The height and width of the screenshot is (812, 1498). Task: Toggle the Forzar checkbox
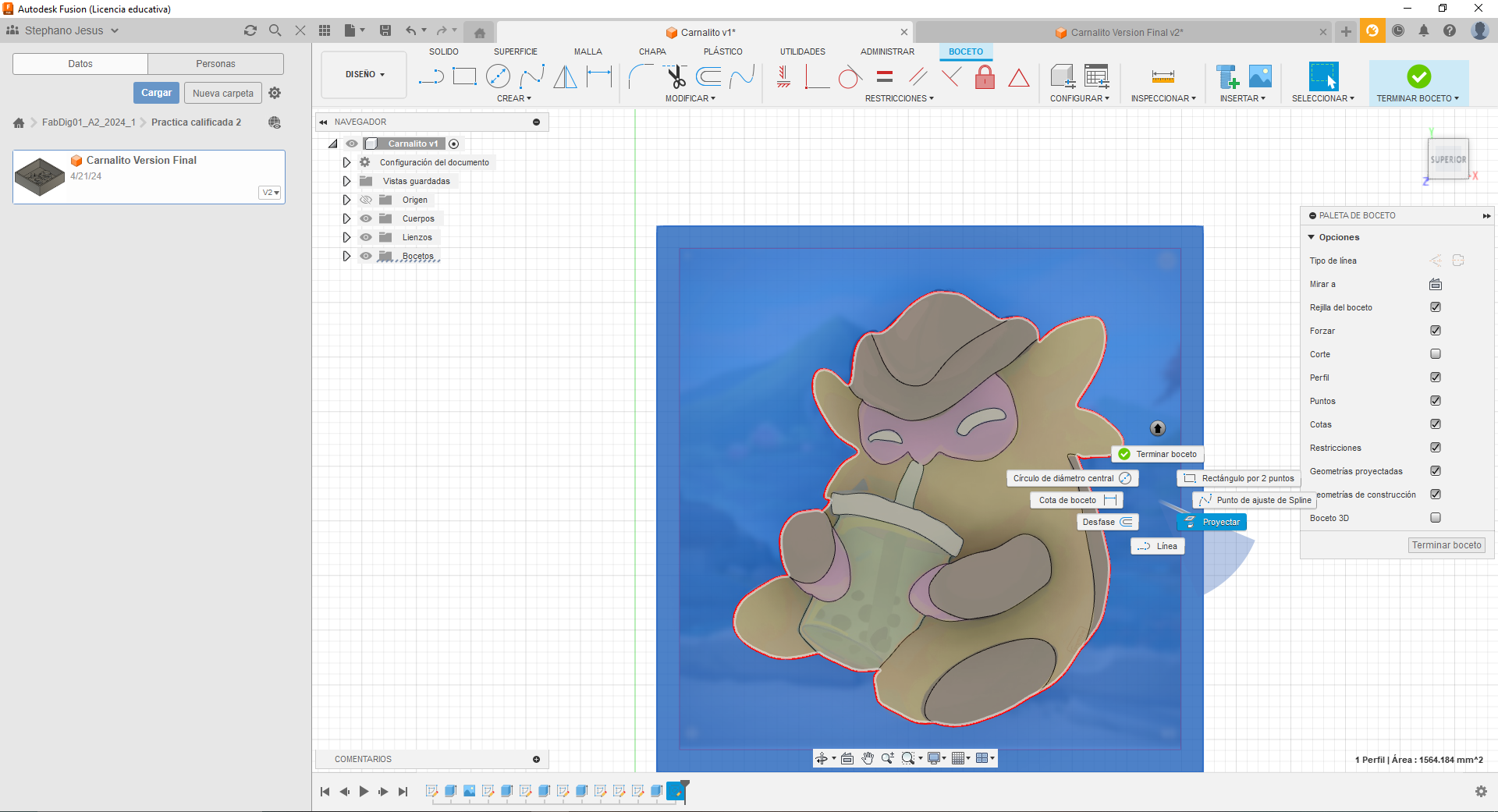click(x=1436, y=331)
